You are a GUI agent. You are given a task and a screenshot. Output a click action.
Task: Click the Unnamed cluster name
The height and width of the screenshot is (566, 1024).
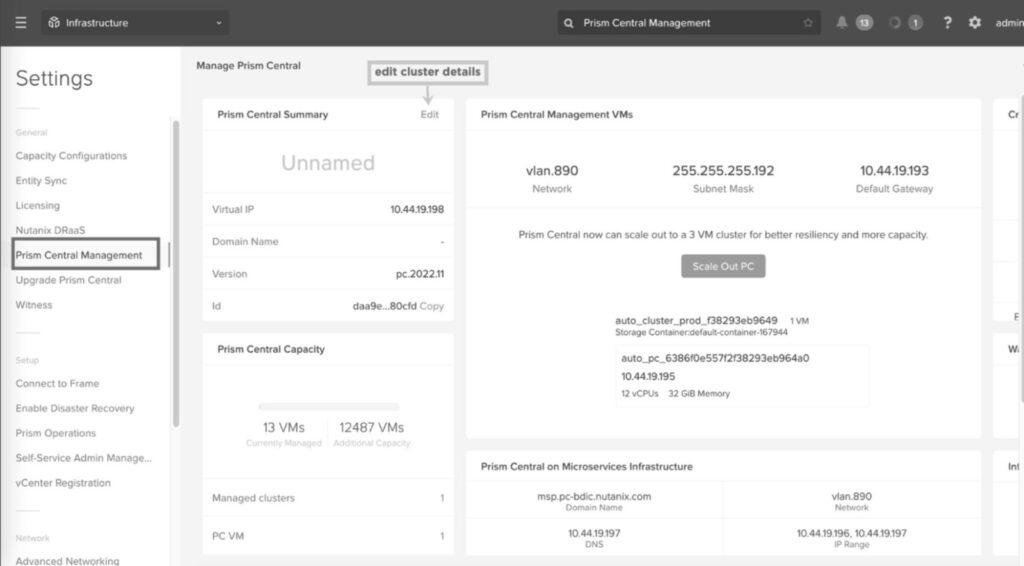[328, 162]
